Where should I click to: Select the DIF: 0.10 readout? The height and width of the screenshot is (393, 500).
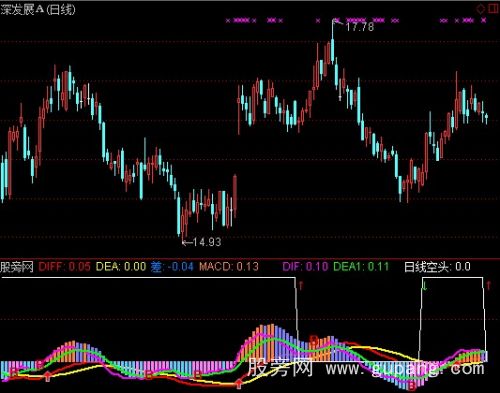pyautogui.click(x=305, y=267)
